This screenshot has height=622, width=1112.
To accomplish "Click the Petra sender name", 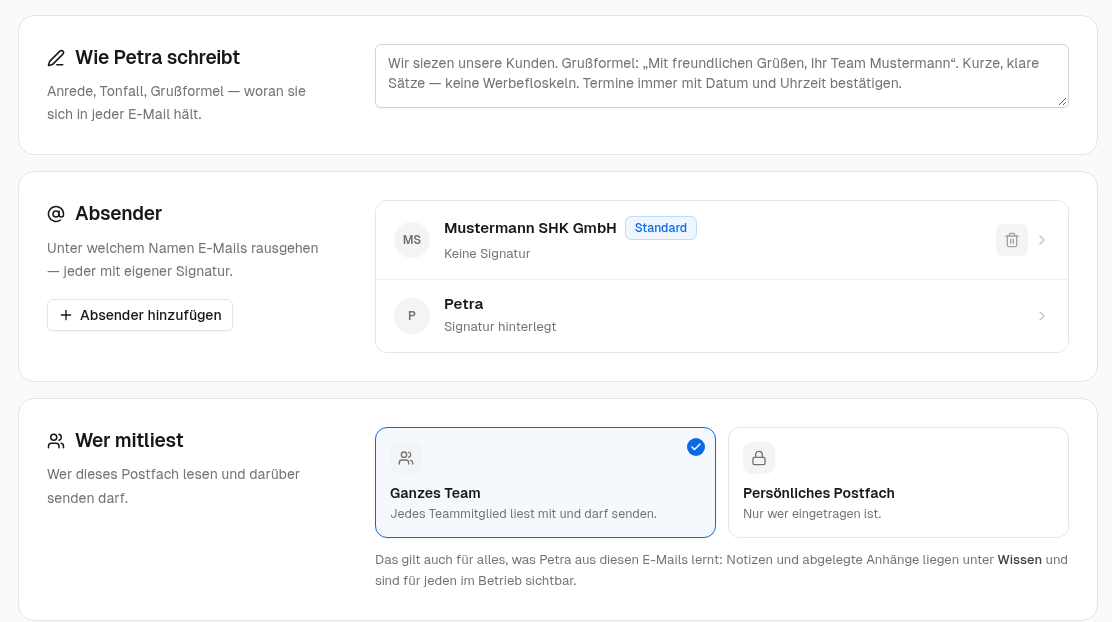I will [x=463, y=304].
